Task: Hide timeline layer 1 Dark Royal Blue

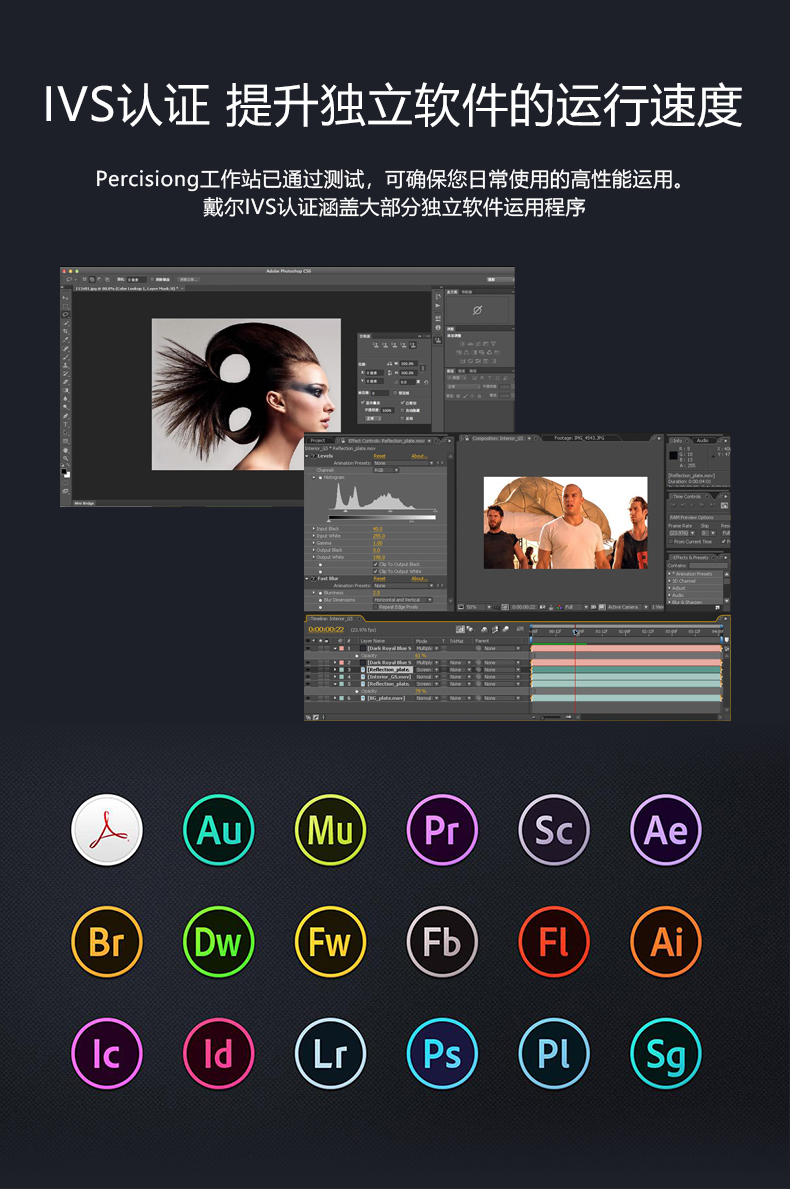Action: 308,648
